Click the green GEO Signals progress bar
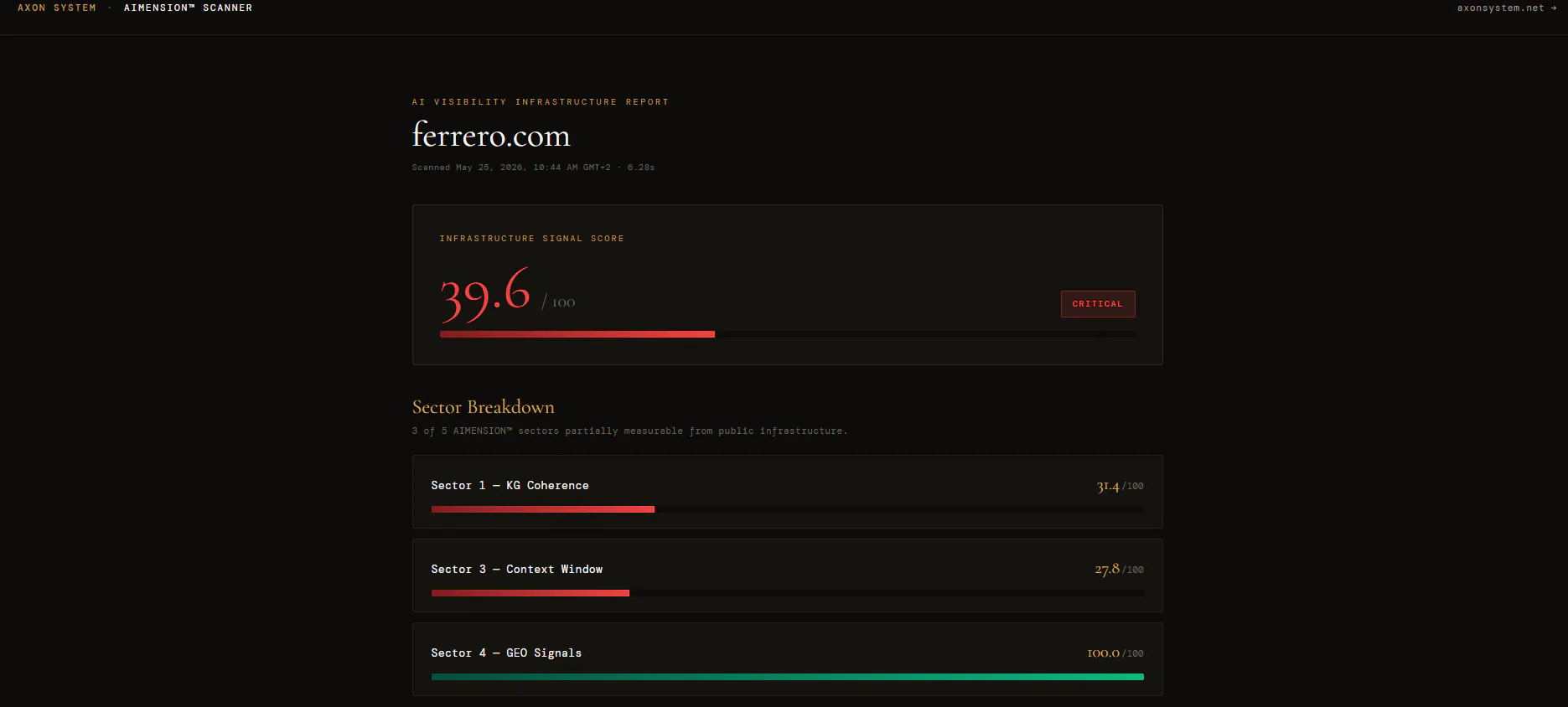 point(787,677)
